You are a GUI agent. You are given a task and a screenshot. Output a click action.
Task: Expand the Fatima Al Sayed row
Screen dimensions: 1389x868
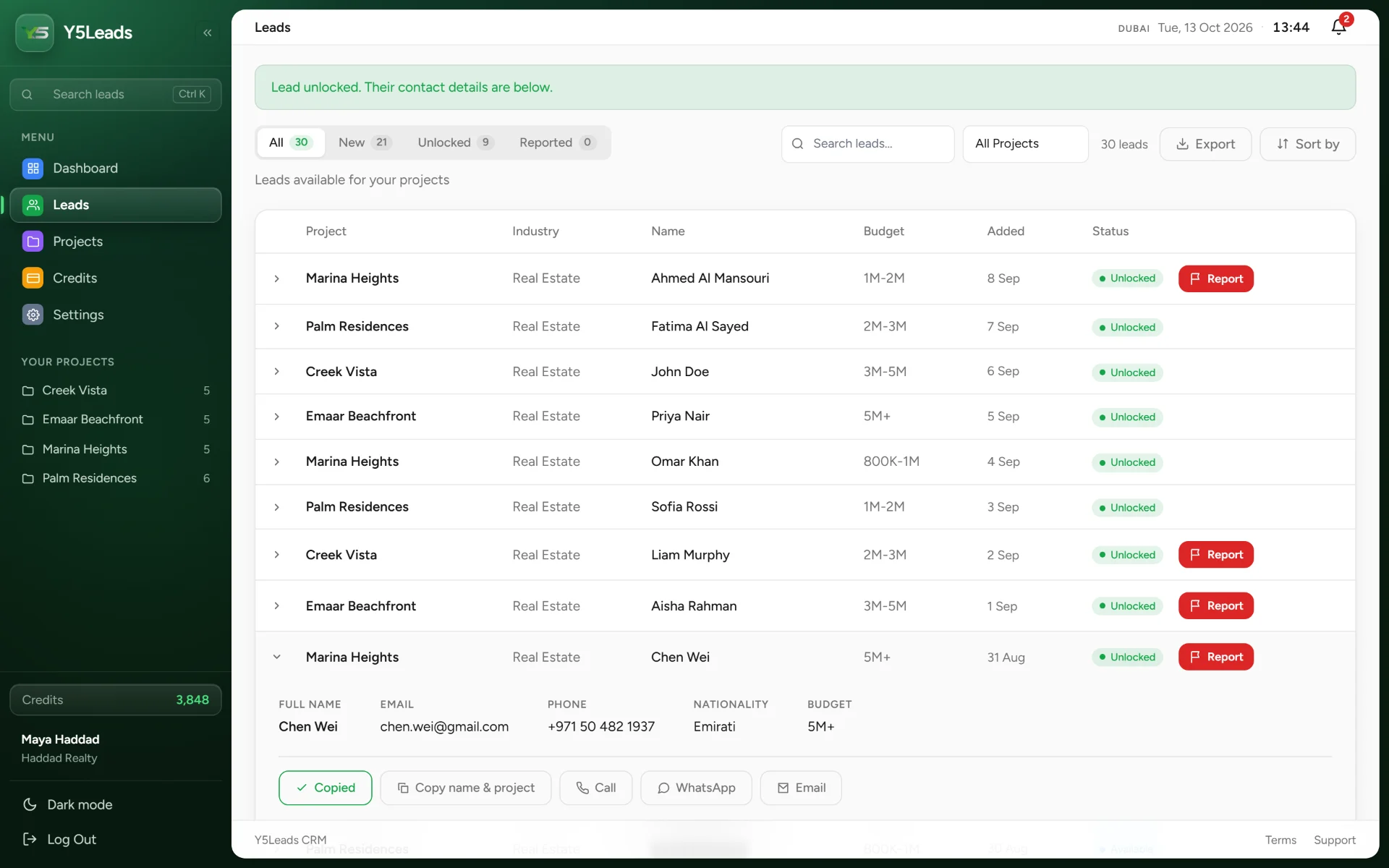pos(276,326)
